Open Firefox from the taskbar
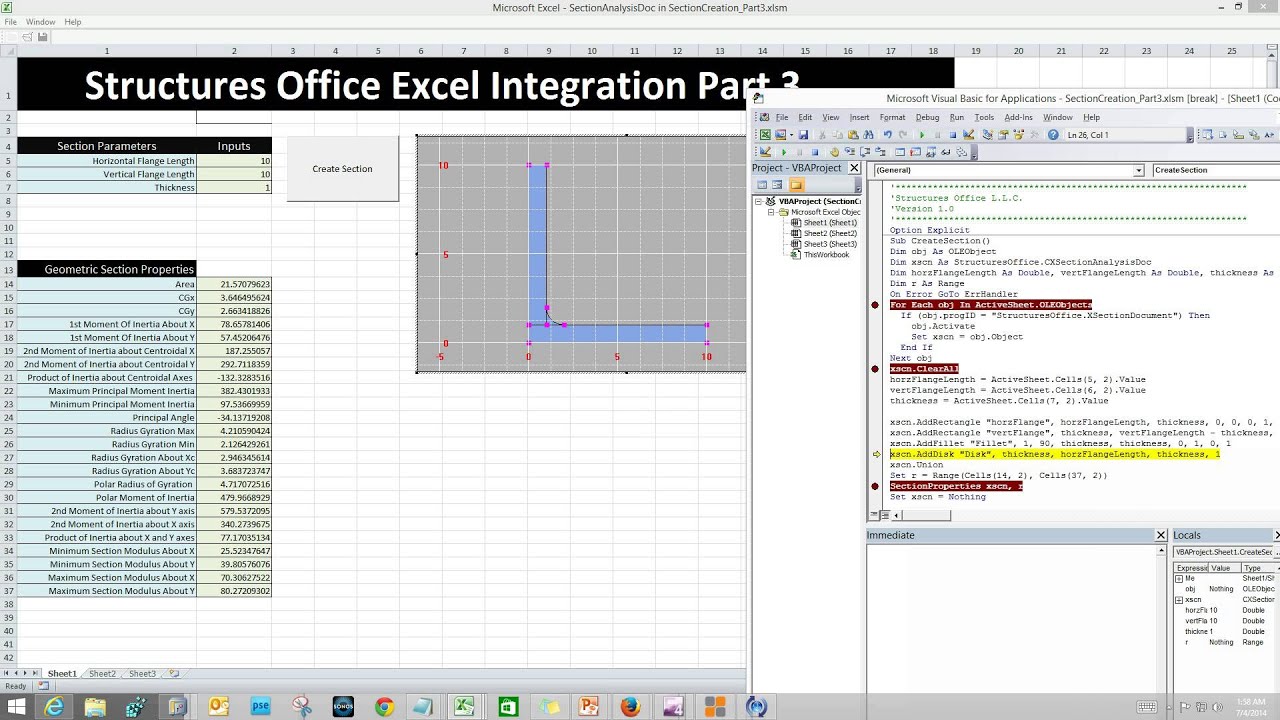Viewport: 1280px width, 720px height. (x=630, y=707)
